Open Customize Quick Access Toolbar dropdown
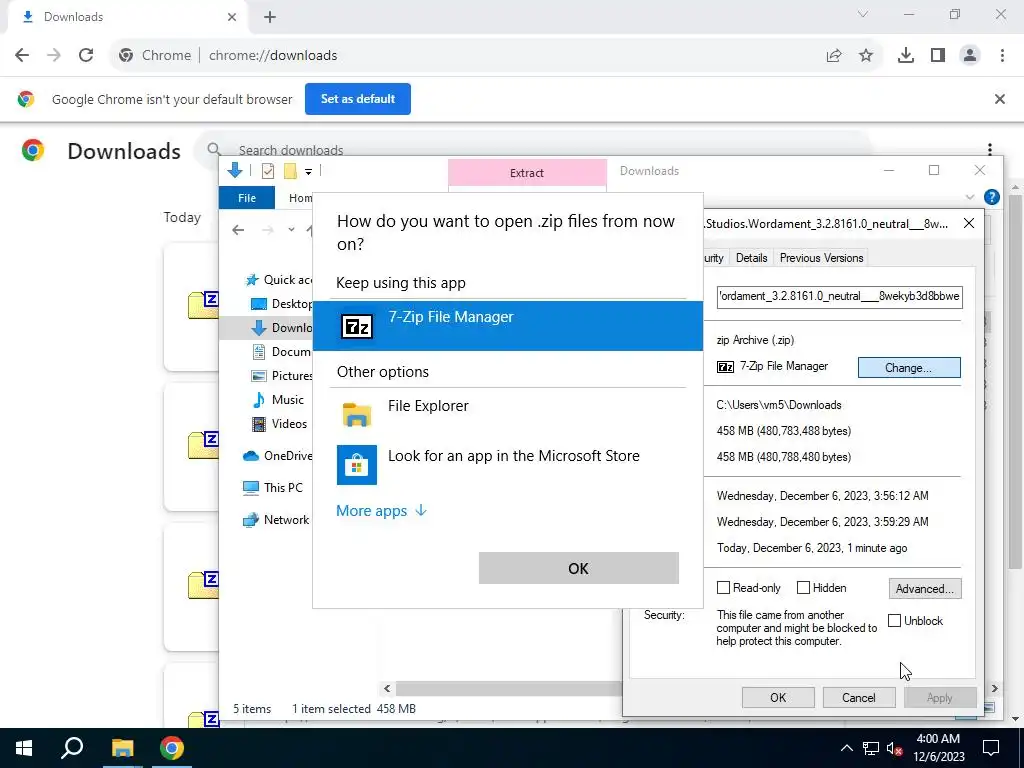Viewport: 1024px width, 768px height. point(308,172)
